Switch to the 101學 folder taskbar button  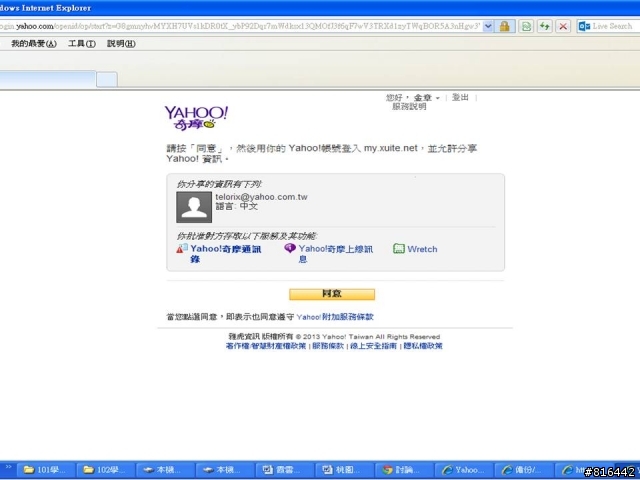click(46, 470)
